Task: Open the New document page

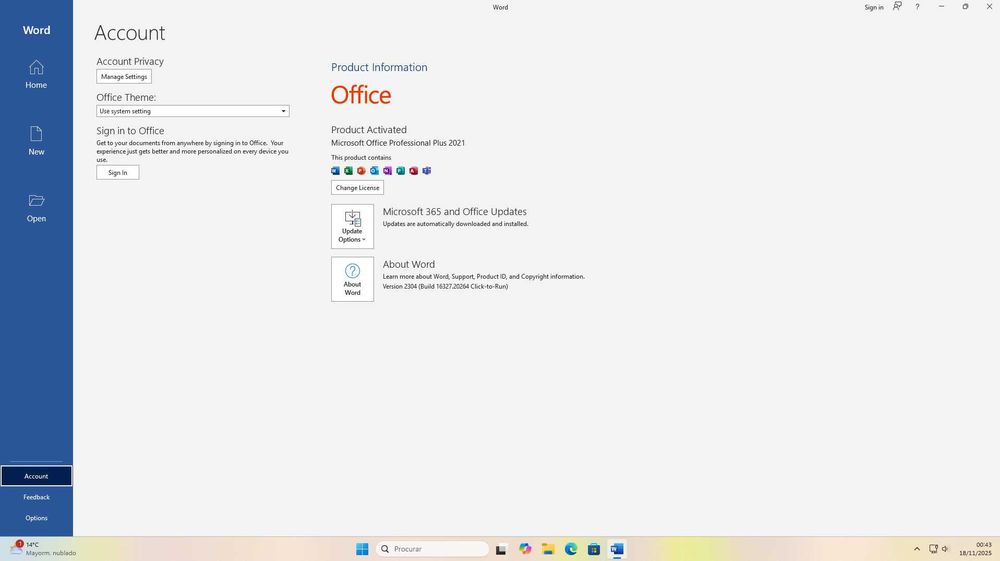Action: [x=36, y=141]
